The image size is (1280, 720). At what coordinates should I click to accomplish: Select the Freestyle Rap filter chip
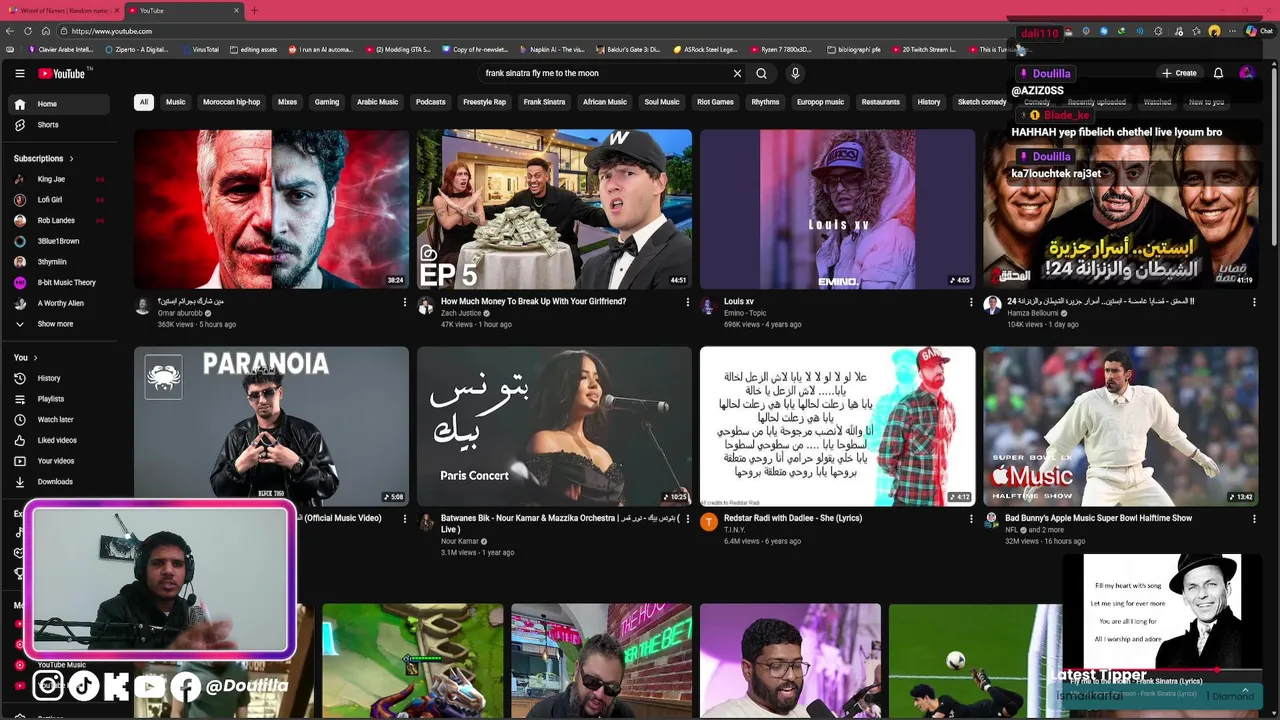[485, 102]
